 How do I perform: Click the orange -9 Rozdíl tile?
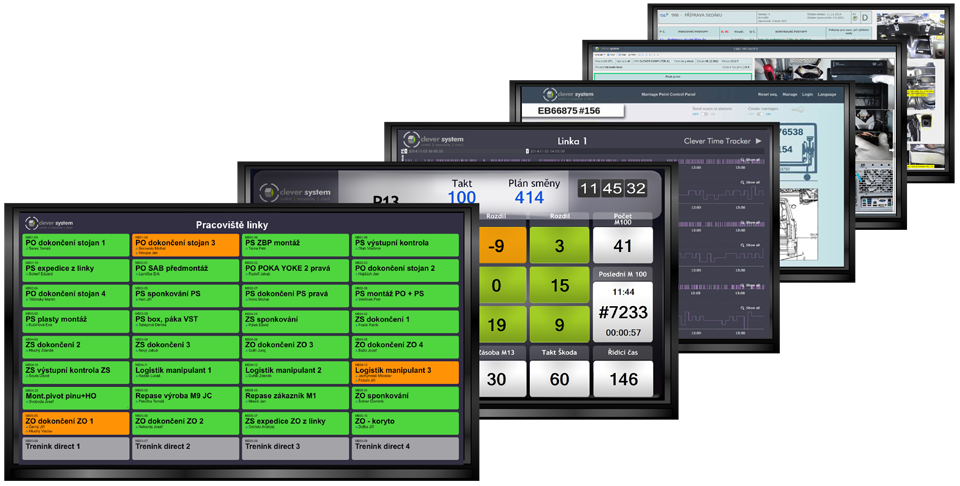click(x=496, y=246)
